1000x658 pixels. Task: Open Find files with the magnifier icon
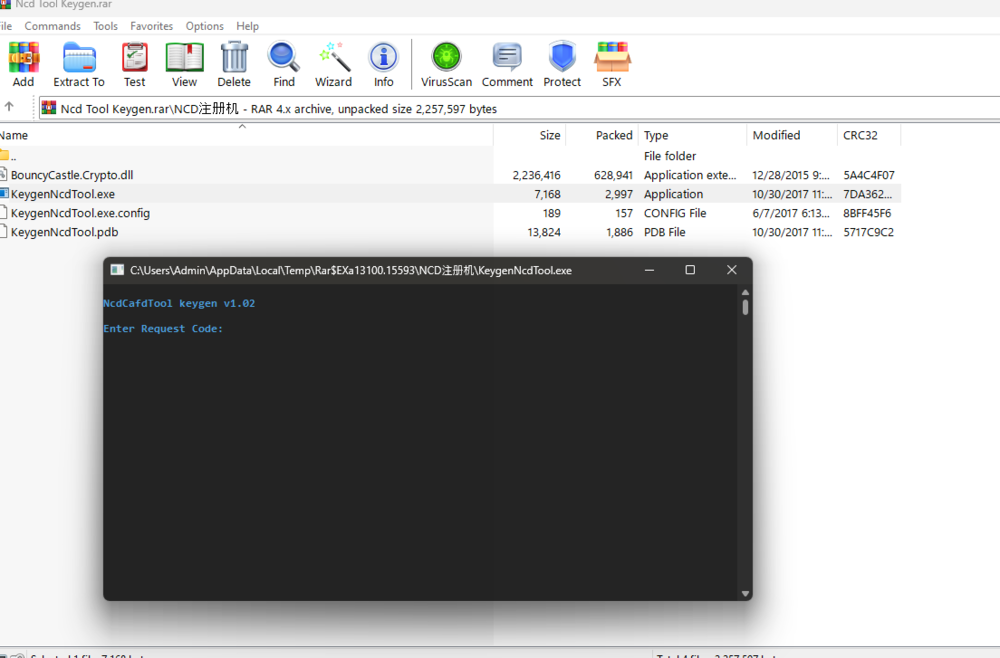click(283, 60)
